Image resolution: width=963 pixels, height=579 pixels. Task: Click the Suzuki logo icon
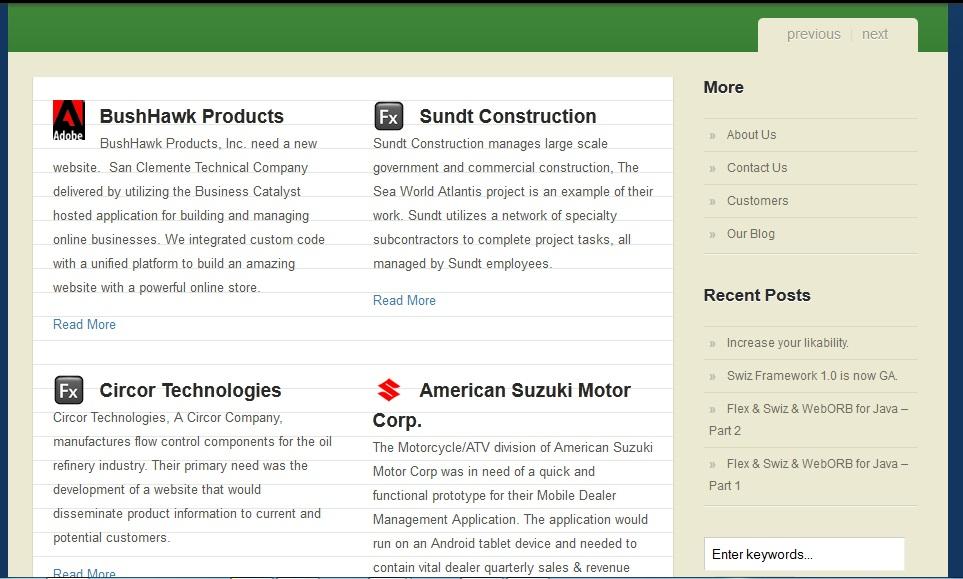pos(389,390)
